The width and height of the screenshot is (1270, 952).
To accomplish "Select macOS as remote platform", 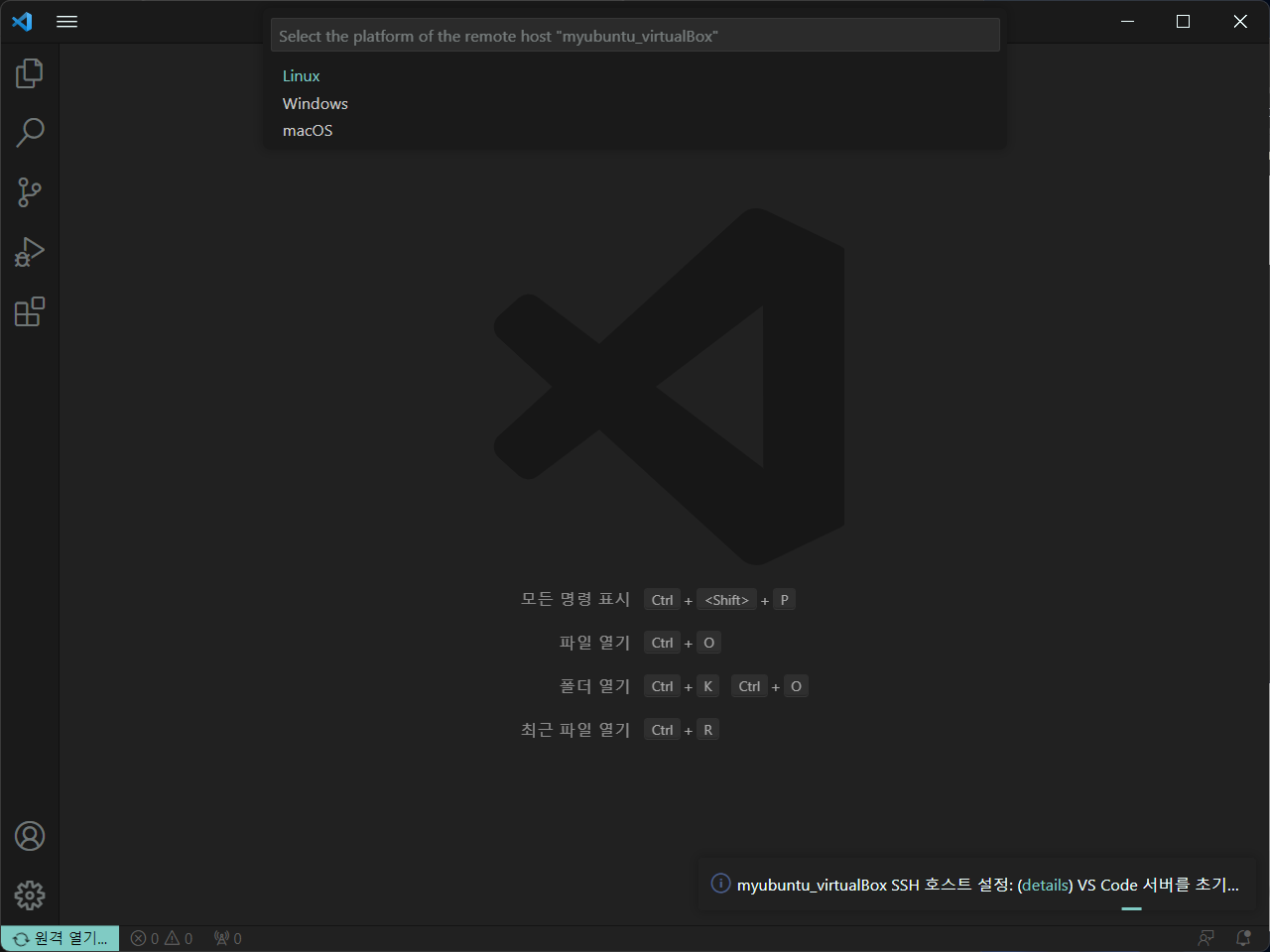I will [x=635, y=130].
